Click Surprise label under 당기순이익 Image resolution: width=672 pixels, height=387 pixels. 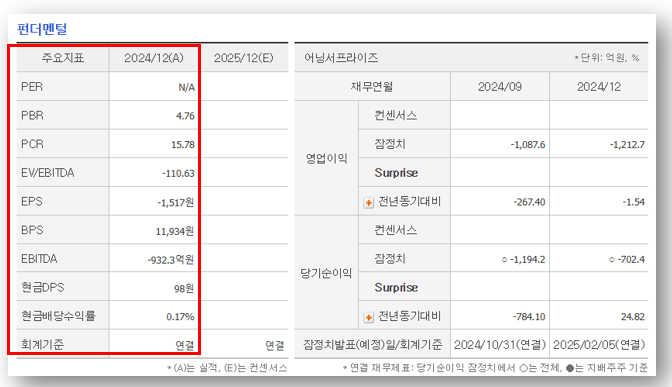(396, 288)
